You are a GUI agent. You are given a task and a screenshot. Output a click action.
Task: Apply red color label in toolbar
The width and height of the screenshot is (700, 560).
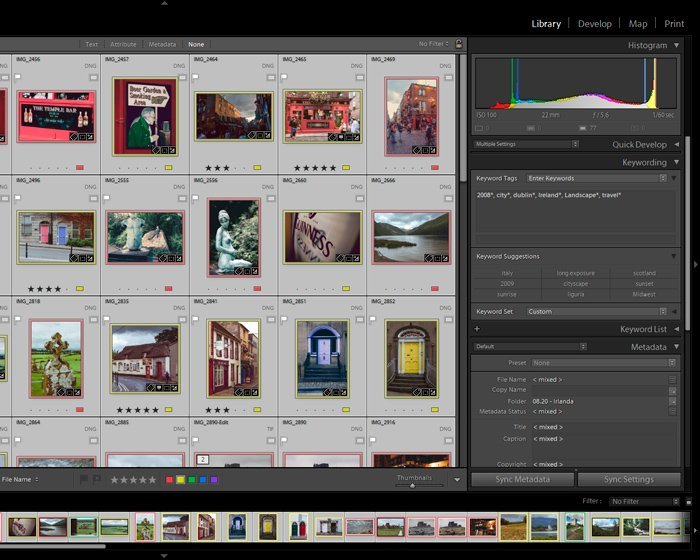tap(169, 480)
